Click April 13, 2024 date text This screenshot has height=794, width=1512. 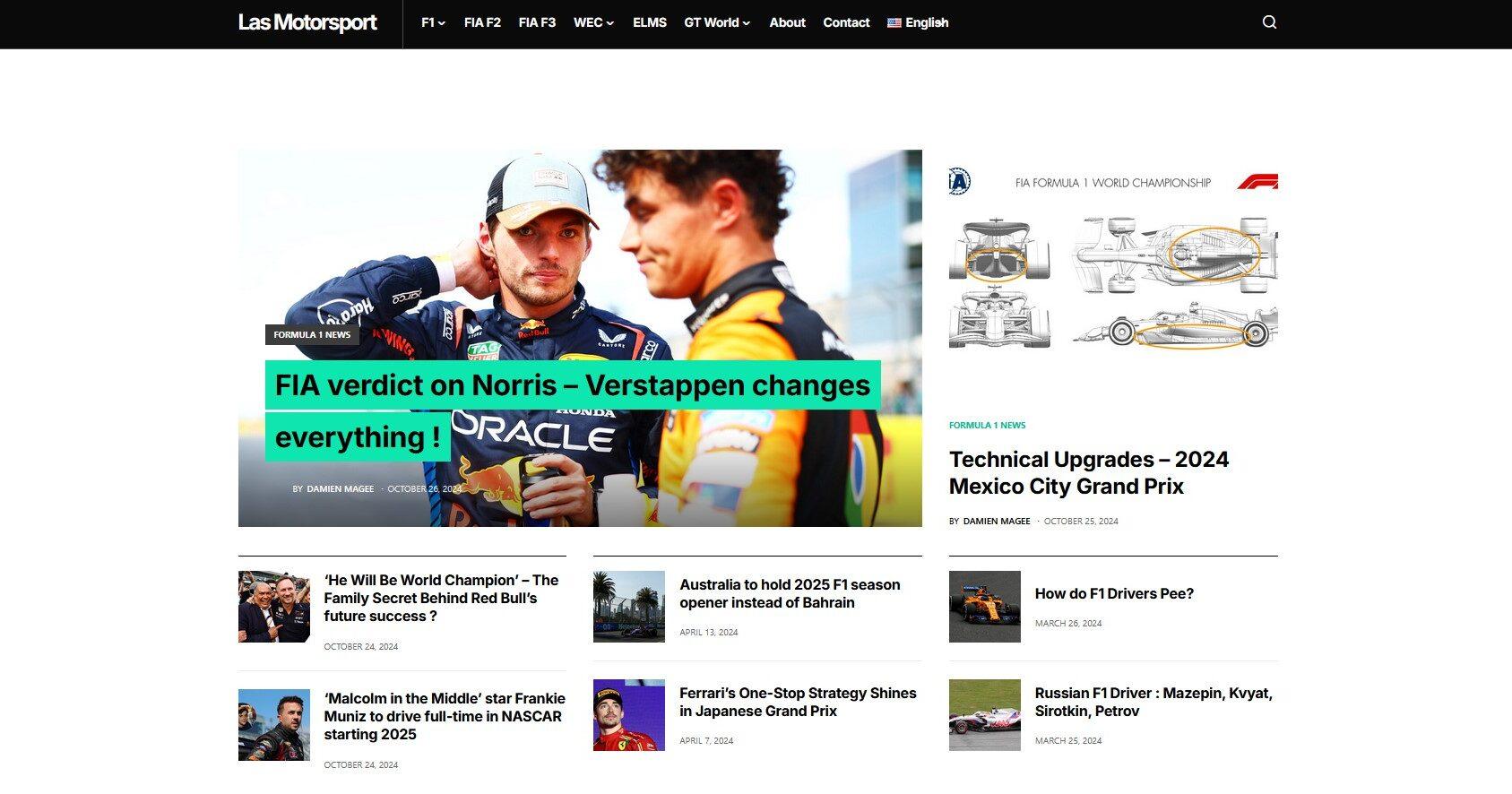click(x=708, y=633)
